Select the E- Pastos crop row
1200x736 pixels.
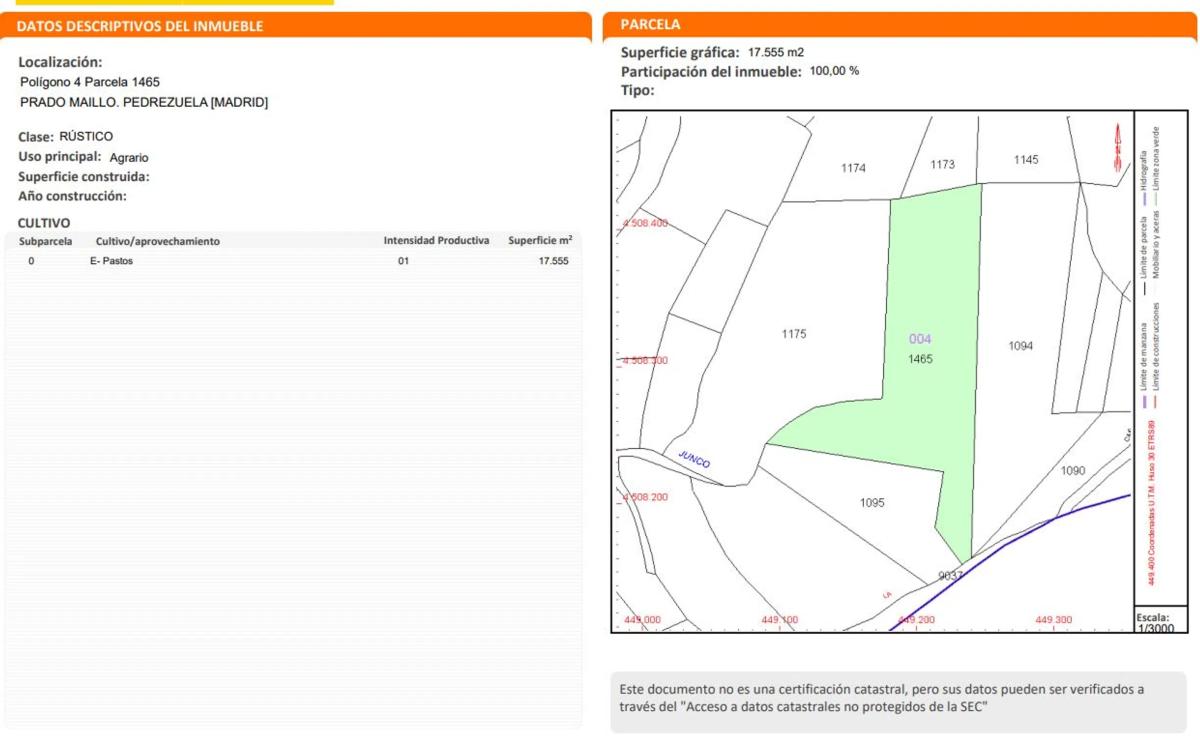pyautogui.click(x=111, y=261)
